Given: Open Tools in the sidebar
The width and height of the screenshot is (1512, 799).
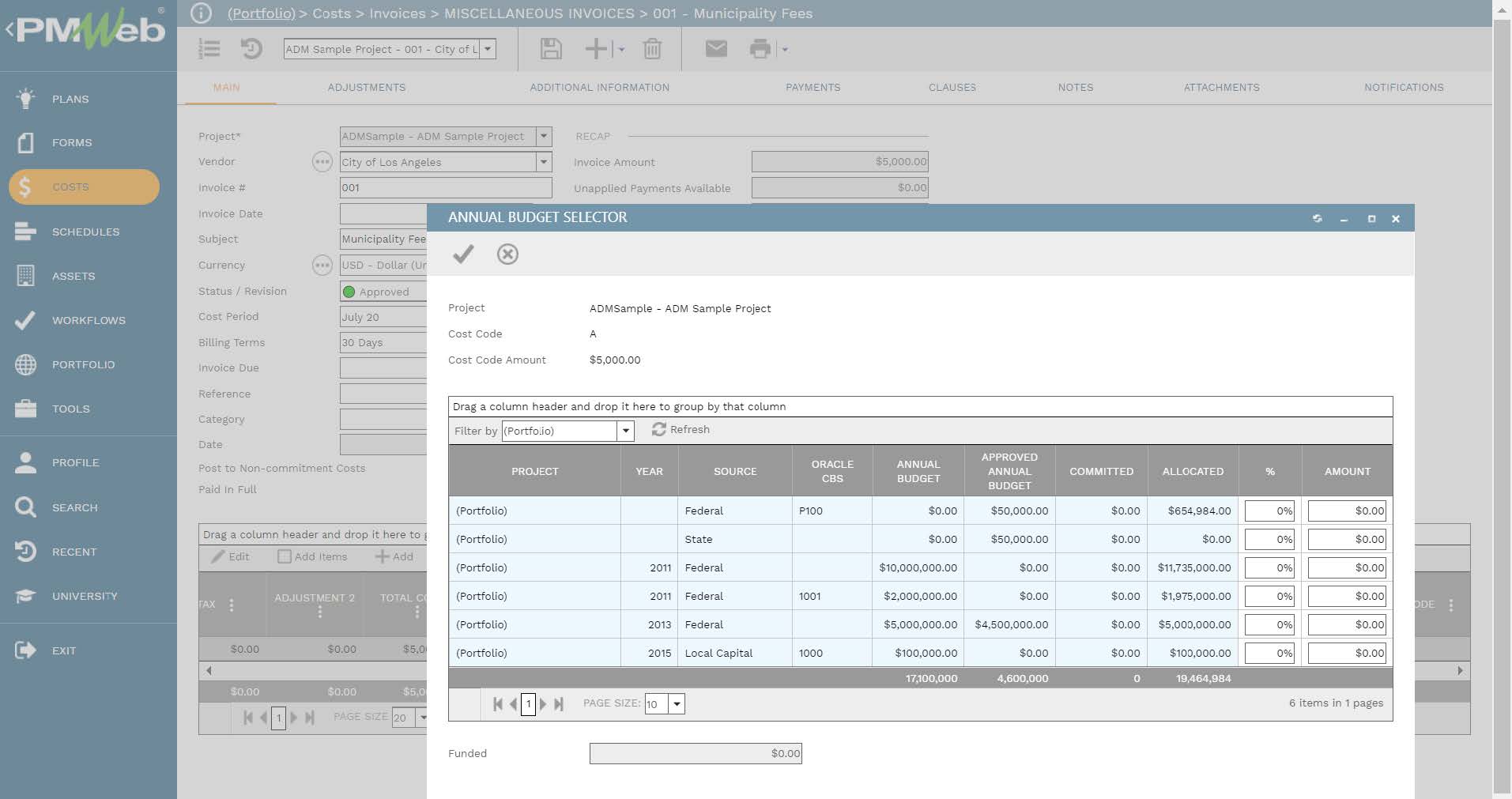Looking at the screenshot, I should pyautogui.click(x=71, y=409).
